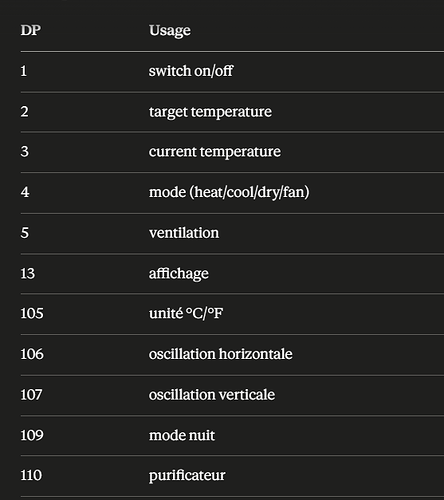Image resolution: width=444 pixels, height=500 pixels.
Task: Click the purificateur usage cell
Action: click(187, 476)
